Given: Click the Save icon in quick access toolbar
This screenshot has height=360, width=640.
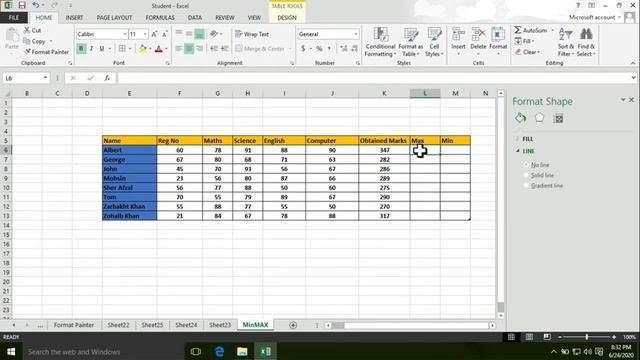Looking at the screenshot, I should pos(22,5).
